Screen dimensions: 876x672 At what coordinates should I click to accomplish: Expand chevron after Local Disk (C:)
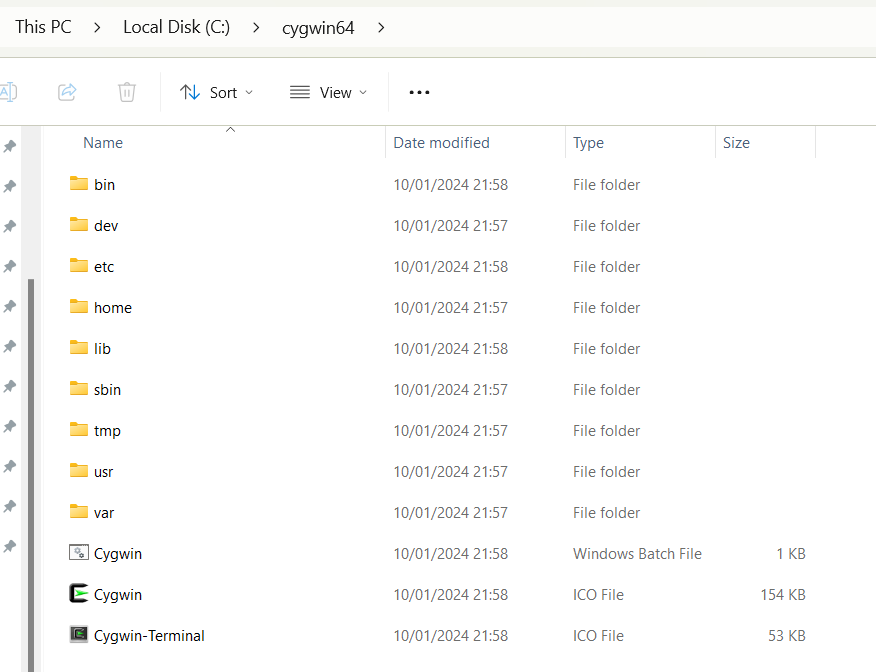(x=257, y=28)
